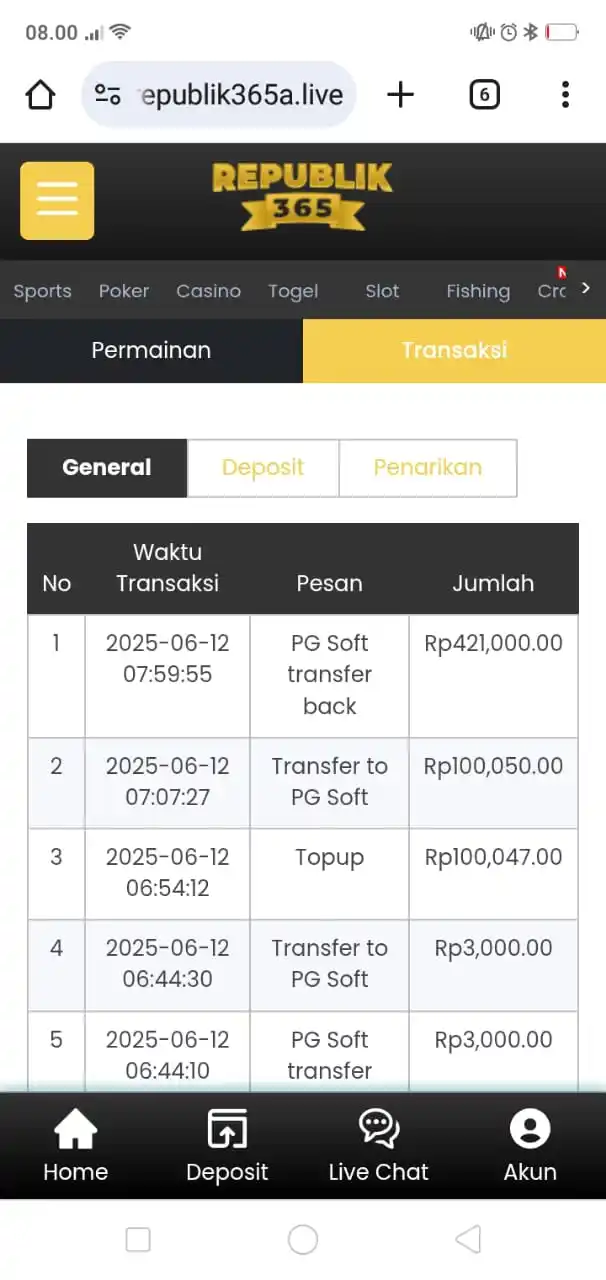This screenshot has width=606, height=1280.
Task: Go to Home in bottom navigation
Action: pyautogui.click(x=75, y=1146)
